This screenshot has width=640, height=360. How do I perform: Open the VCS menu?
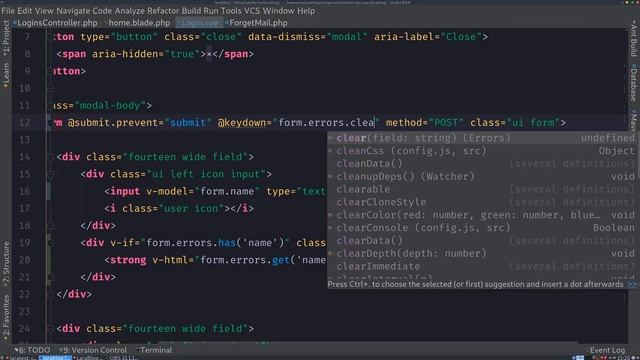tap(252, 11)
